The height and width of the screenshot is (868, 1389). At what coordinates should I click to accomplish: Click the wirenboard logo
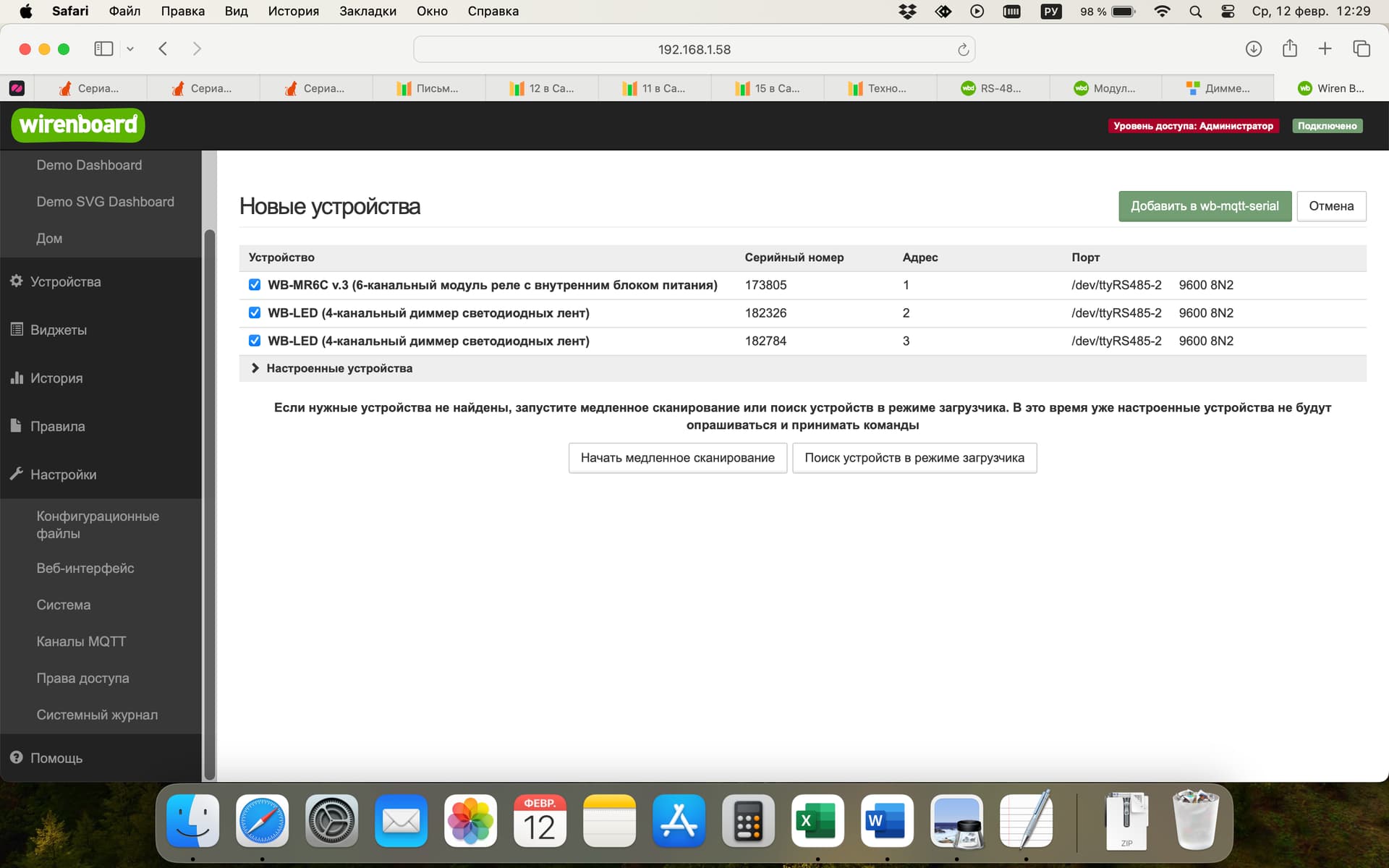pos(78,125)
